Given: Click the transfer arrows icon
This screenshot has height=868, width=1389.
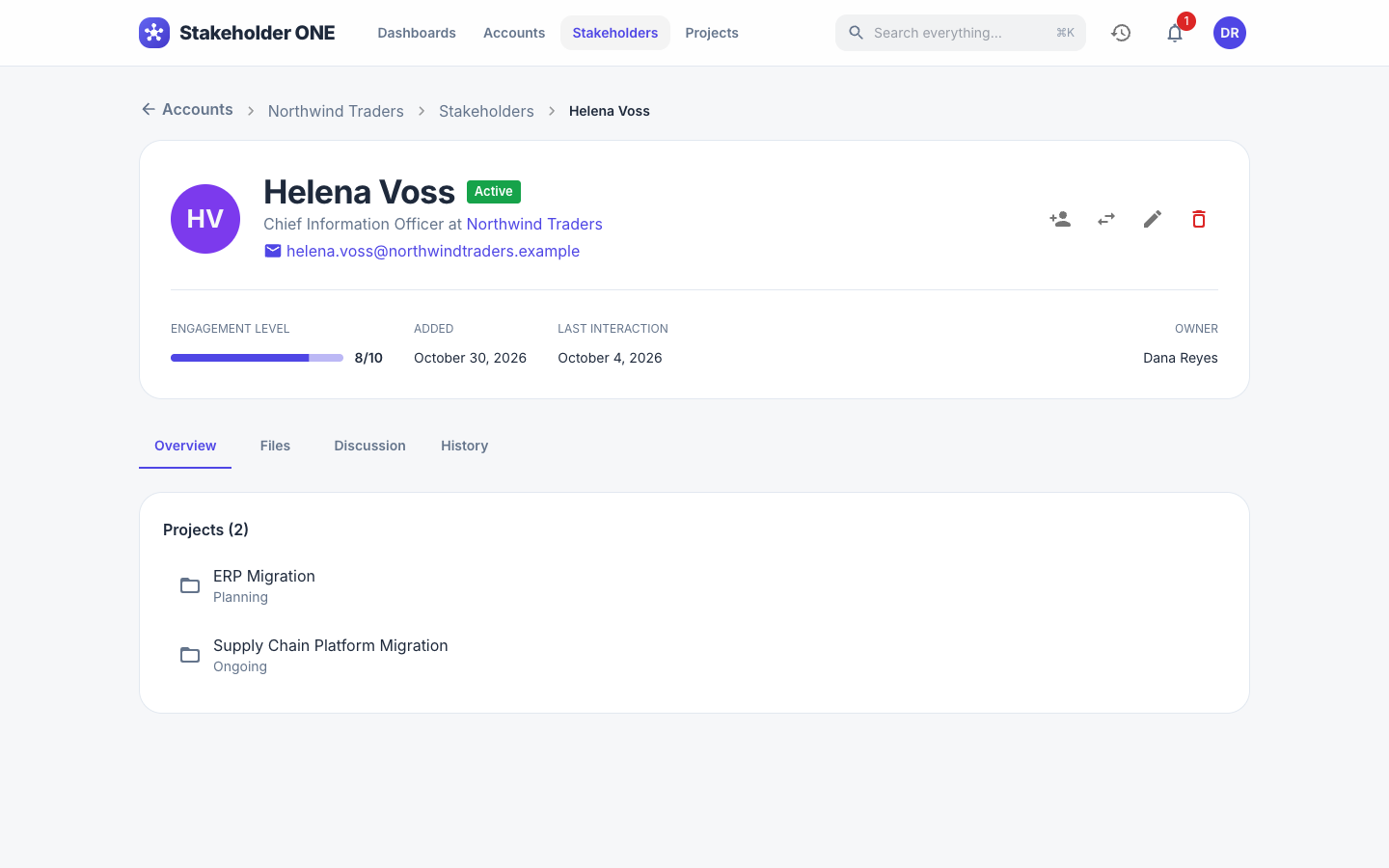Looking at the screenshot, I should (x=1106, y=219).
